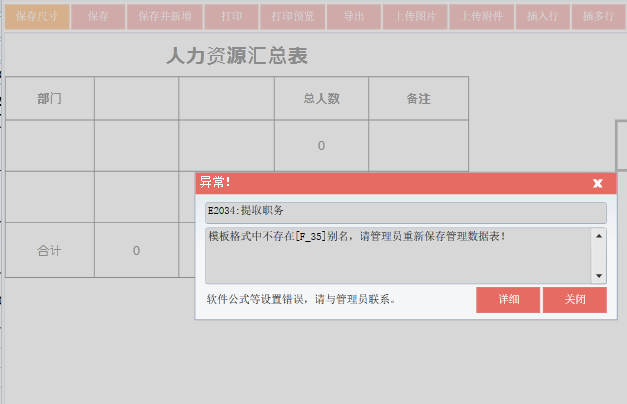The height and width of the screenshot is (404, 627).
Task: Click the 0 value next to 合计
Action: click(x=136, y=250)
